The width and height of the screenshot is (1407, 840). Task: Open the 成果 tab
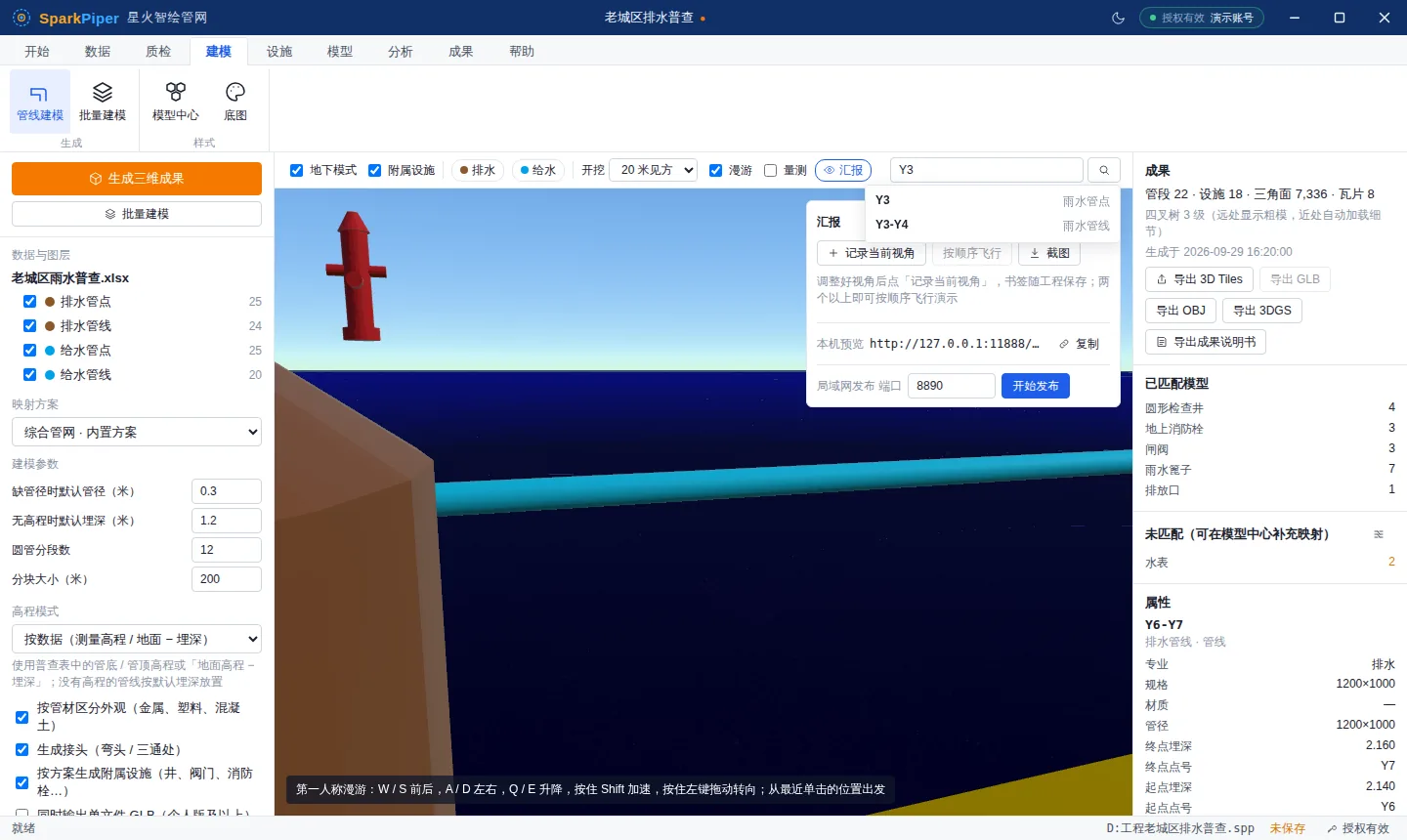click(461, 52)
